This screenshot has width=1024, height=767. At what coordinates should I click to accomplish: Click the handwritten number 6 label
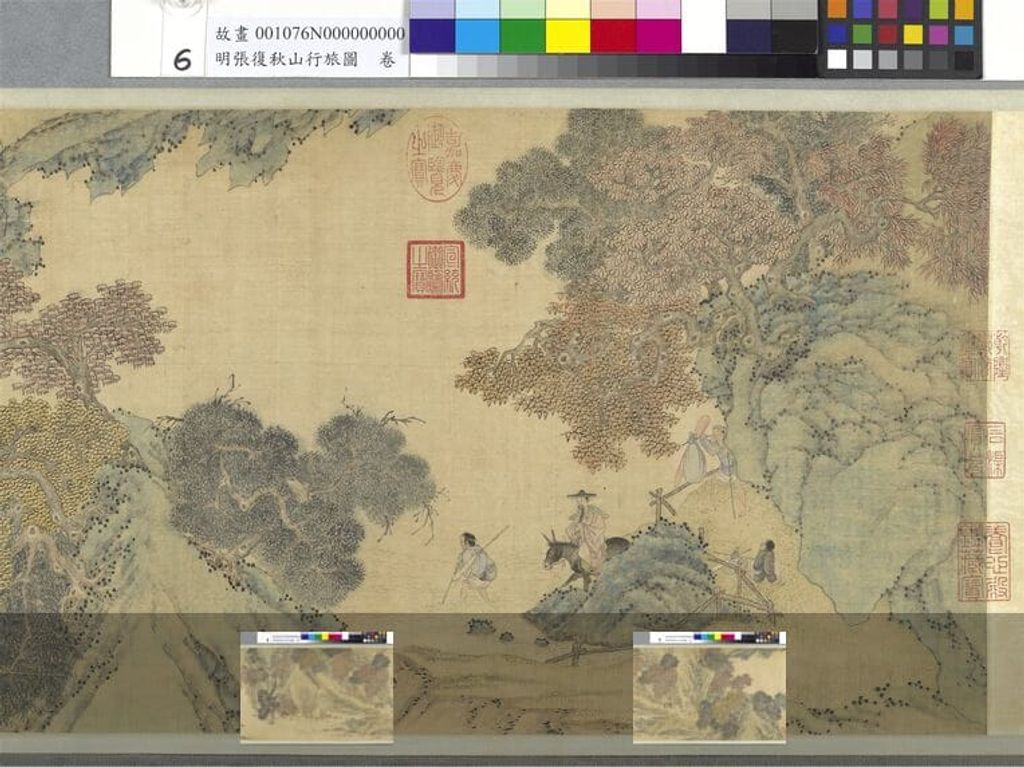[x=183, y=60]
